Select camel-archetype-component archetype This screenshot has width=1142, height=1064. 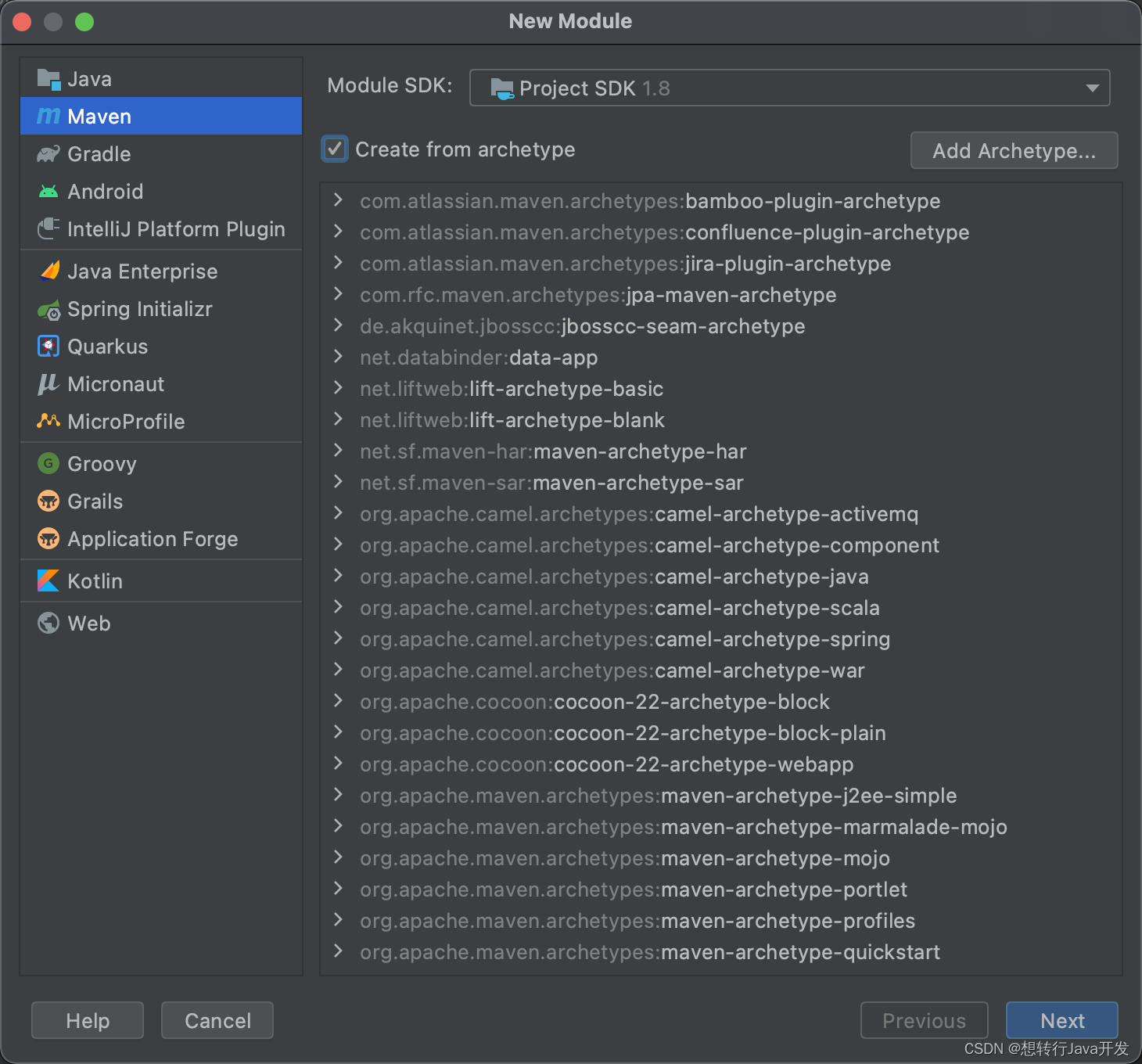[721, 545]
